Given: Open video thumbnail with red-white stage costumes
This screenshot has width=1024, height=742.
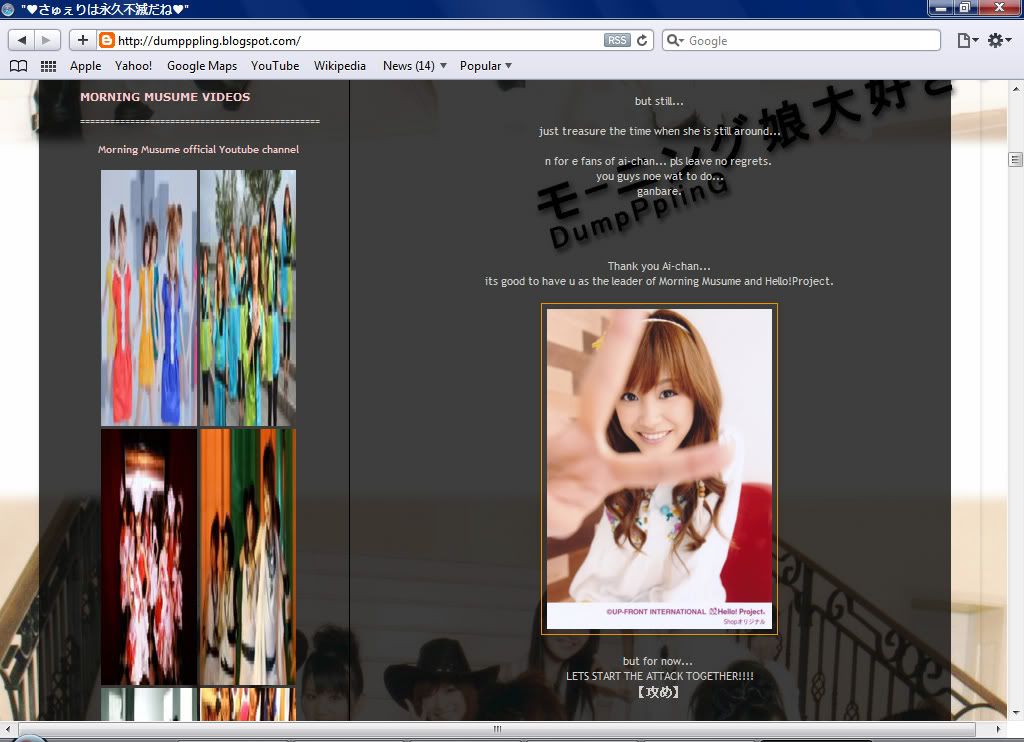Looking at the screenshot, I should click(x=149, y=556).
